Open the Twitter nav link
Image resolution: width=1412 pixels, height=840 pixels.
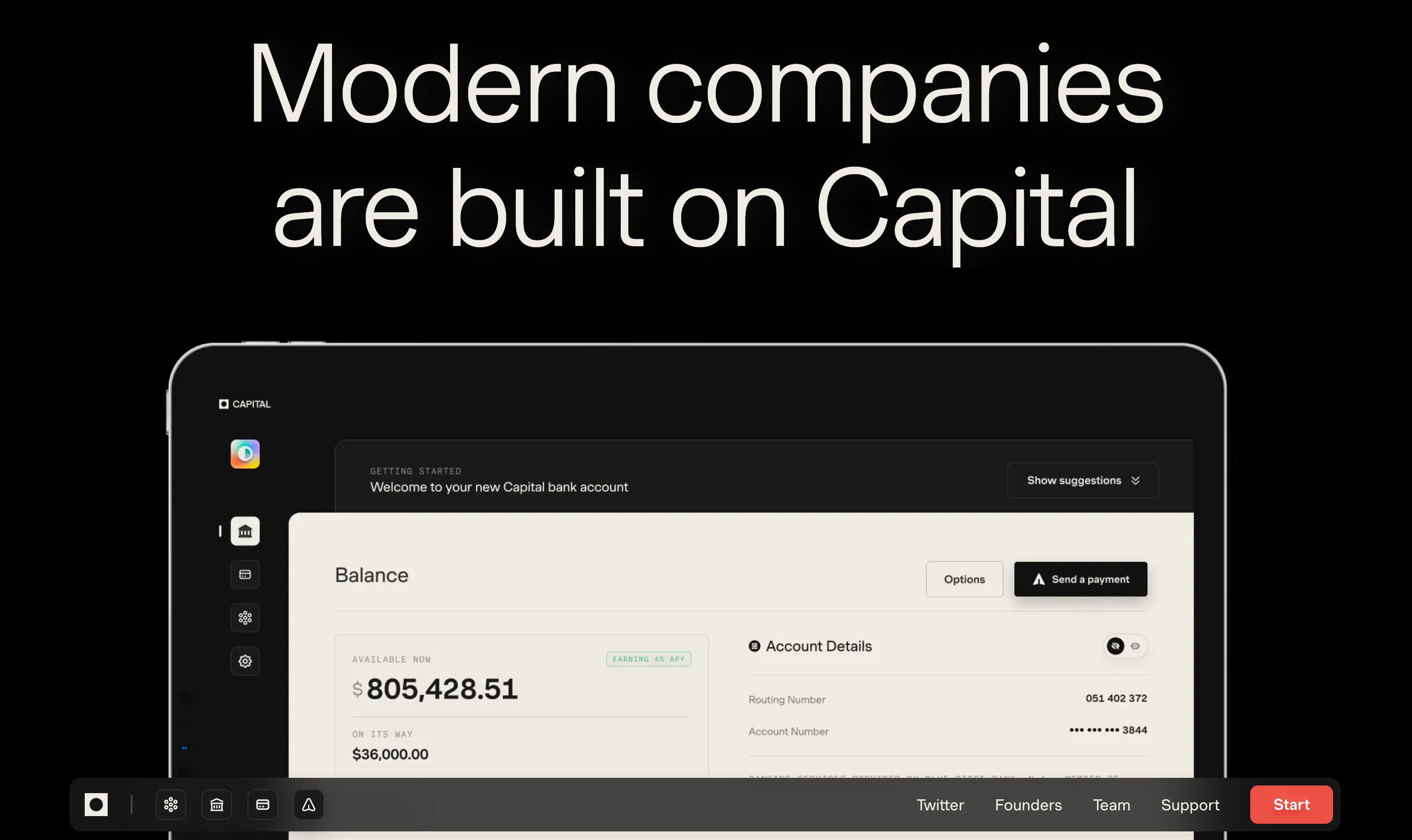click(x=940, y=805)
